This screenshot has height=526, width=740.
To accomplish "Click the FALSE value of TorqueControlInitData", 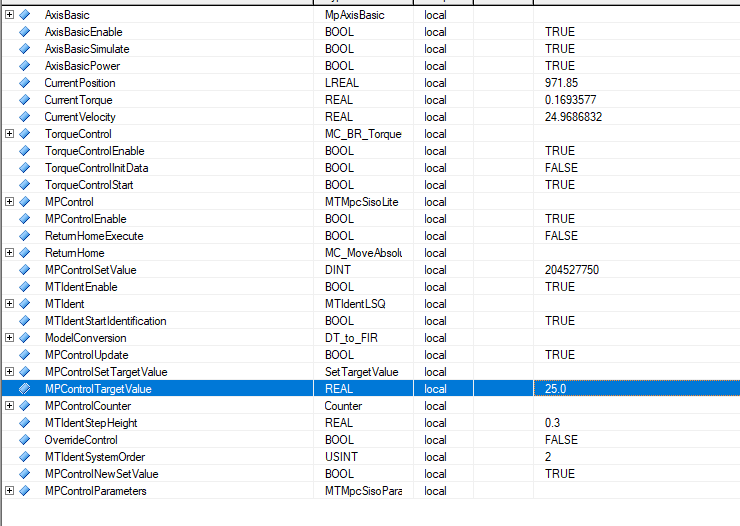I will 561,168.
